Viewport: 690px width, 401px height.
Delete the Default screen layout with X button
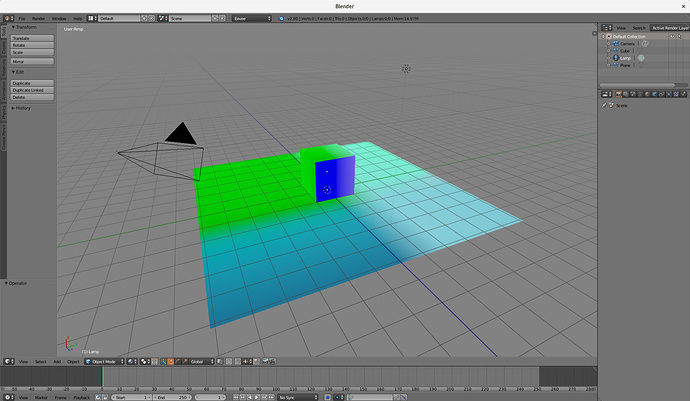(151, 18)
